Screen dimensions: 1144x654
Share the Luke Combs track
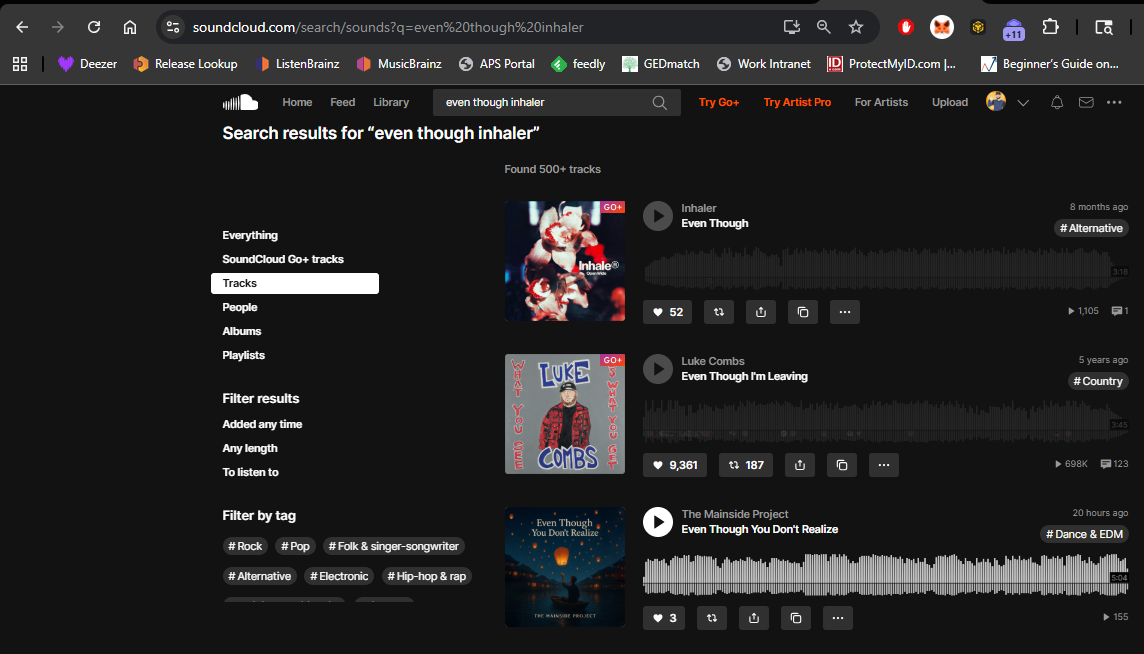pos(799,465)
